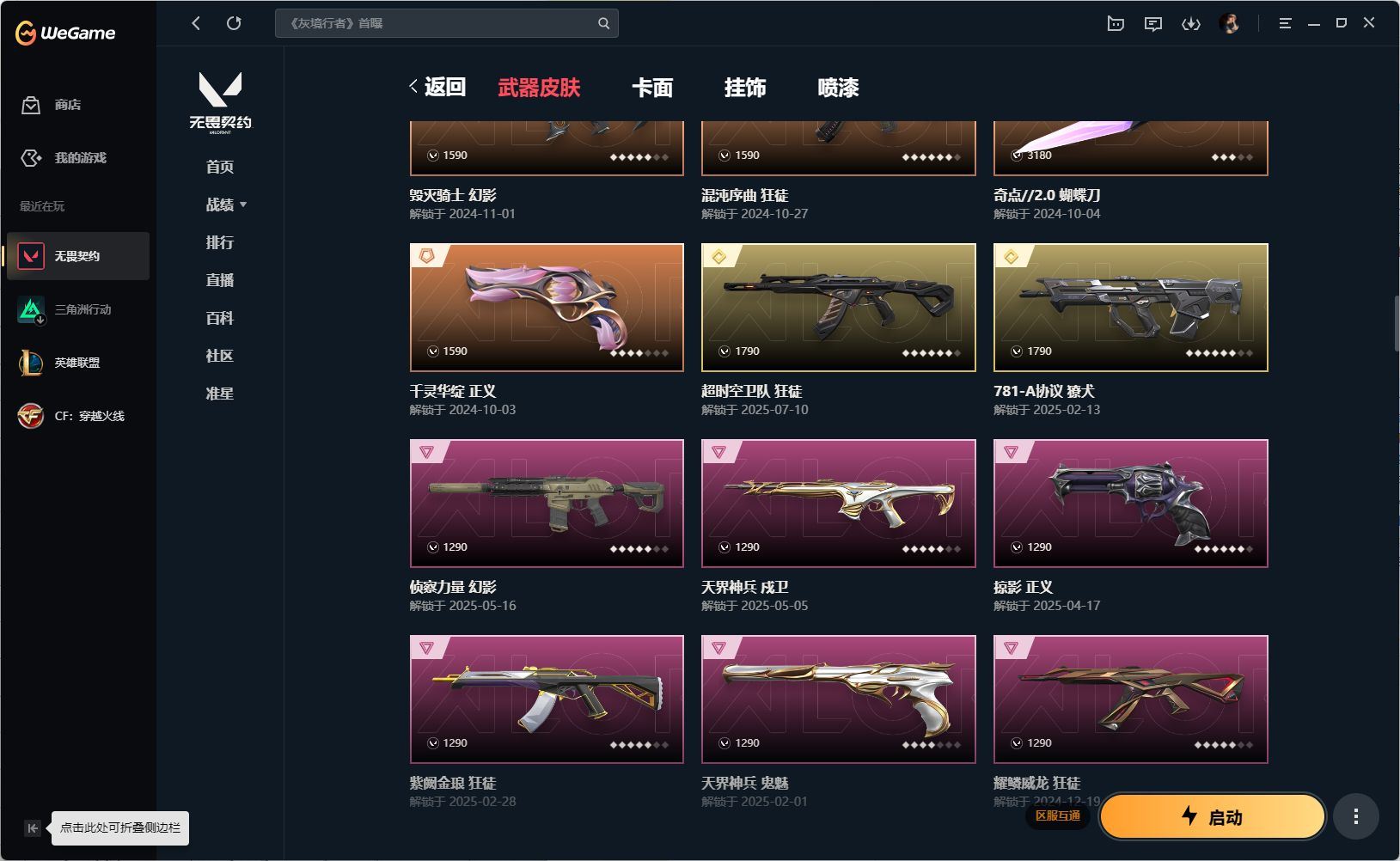Expand the 战绩 dropdown menu

tap(227, 205)
